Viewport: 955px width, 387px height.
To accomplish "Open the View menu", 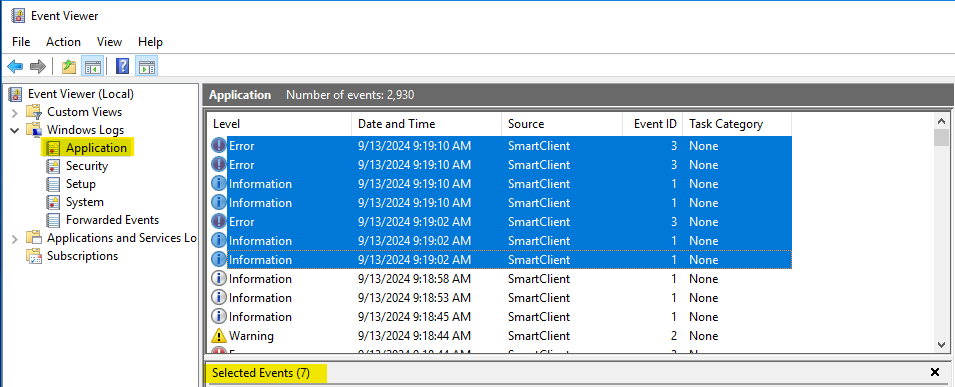I will 110,42.
